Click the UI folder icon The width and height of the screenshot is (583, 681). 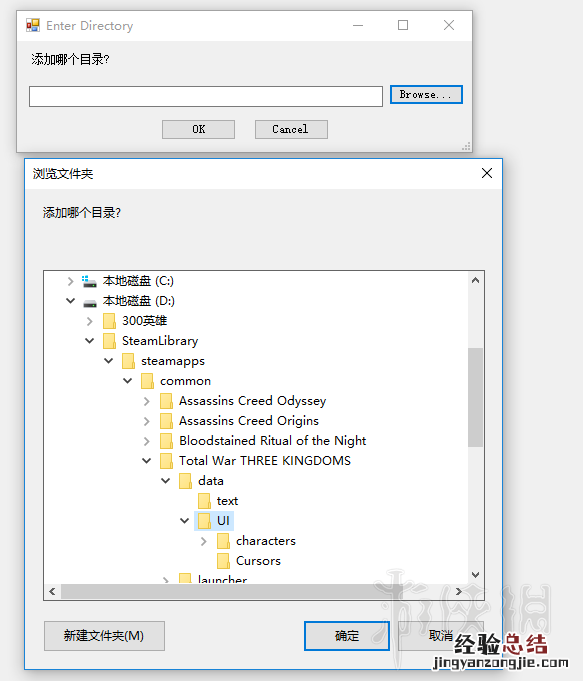pyautogui.click(x=204, y=521)
